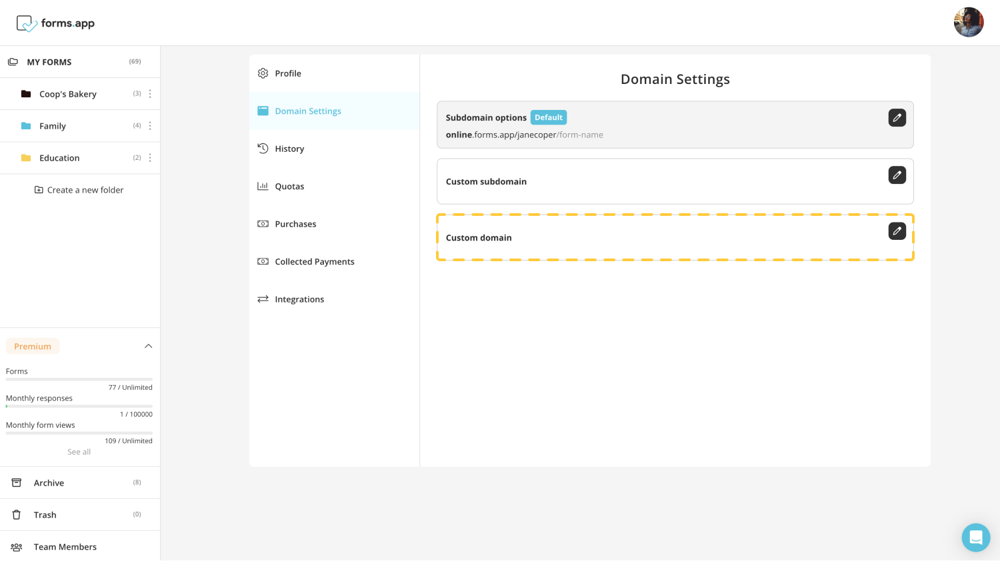Click See all usage link
Image resolution: width=1000 pixels, height=561 pixels.
79,452
